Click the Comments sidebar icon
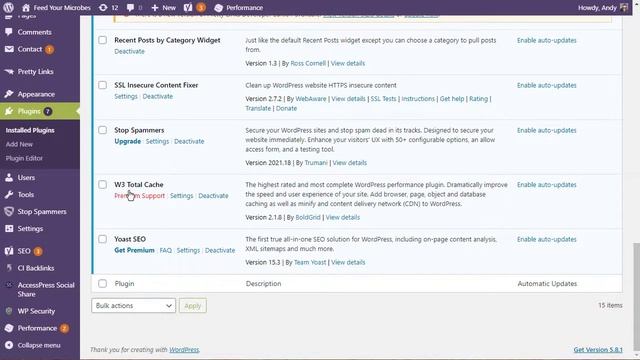 (9, 32)
